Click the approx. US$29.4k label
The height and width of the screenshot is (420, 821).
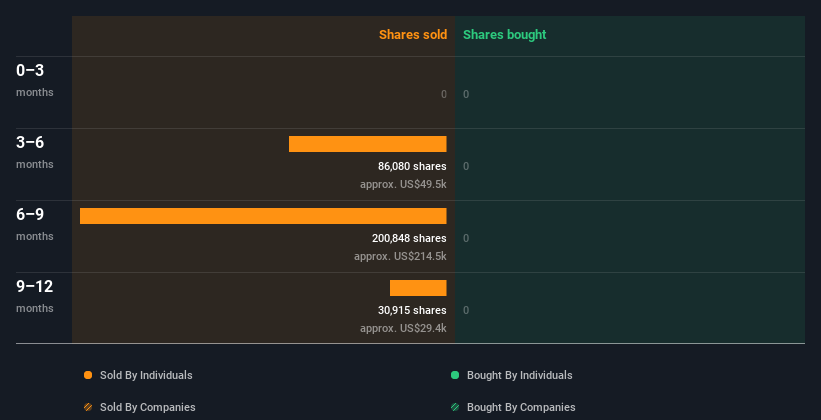click(x=403, y=328)
